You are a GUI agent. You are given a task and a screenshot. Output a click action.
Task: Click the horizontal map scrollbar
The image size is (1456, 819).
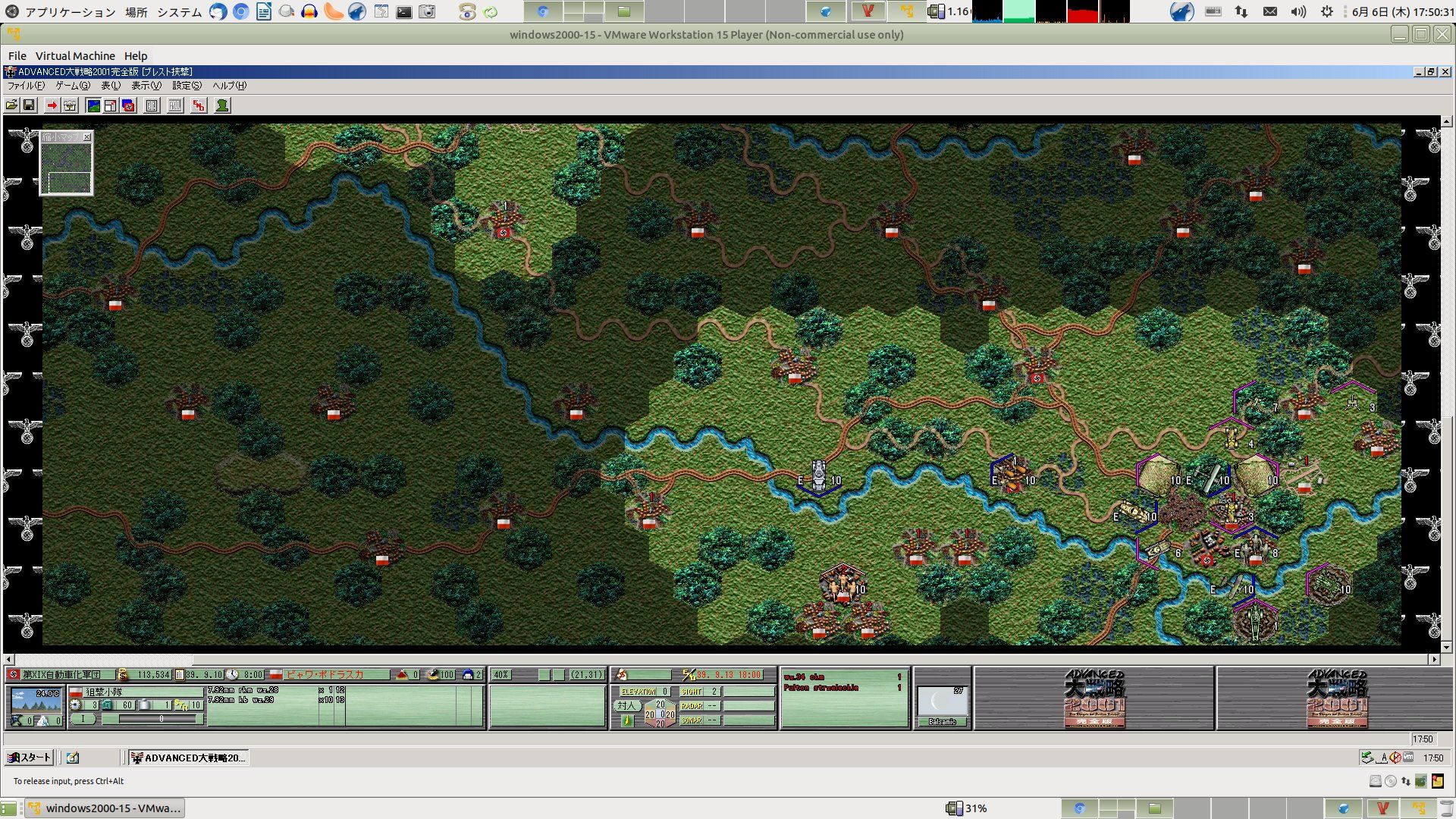coord(720,660)
